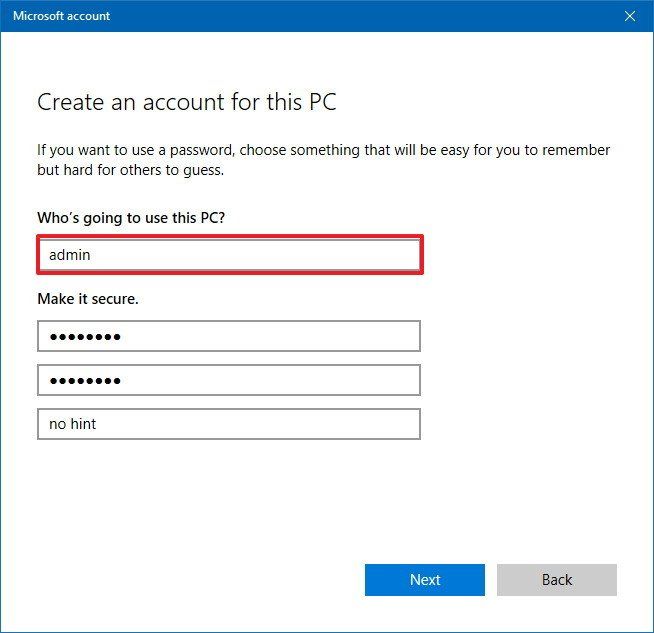
Task: Place cursor on the "no hint" text
Action: point(73,424)
